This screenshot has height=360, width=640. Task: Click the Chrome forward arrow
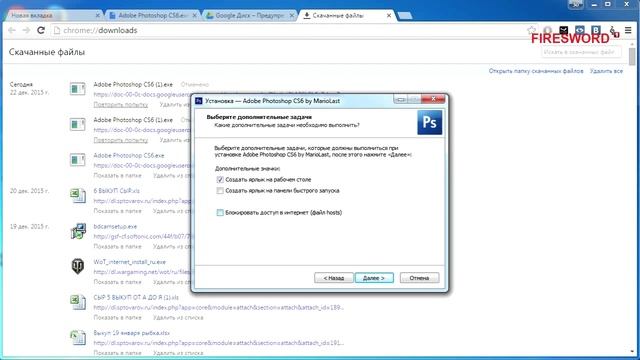pos(26,30)
